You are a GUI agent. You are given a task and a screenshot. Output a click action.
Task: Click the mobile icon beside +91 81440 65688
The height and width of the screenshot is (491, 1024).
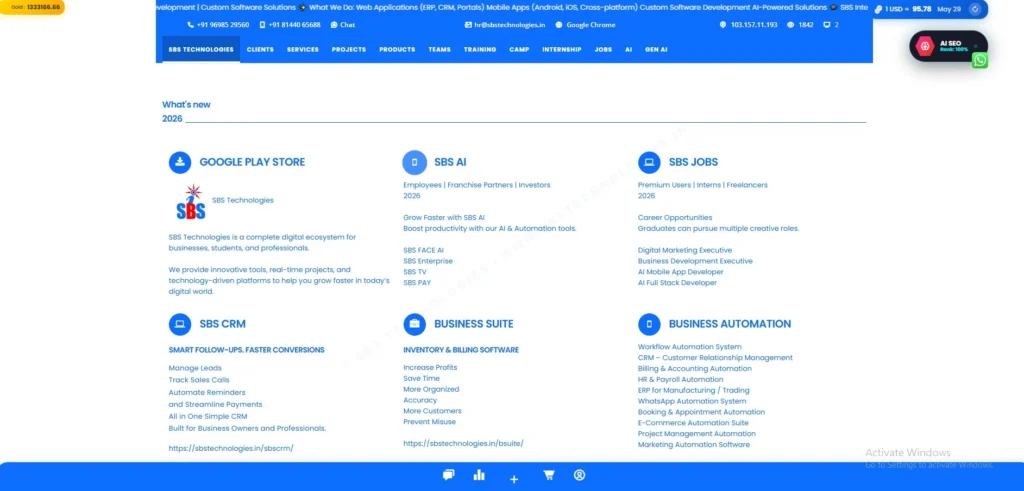[263, 25]
